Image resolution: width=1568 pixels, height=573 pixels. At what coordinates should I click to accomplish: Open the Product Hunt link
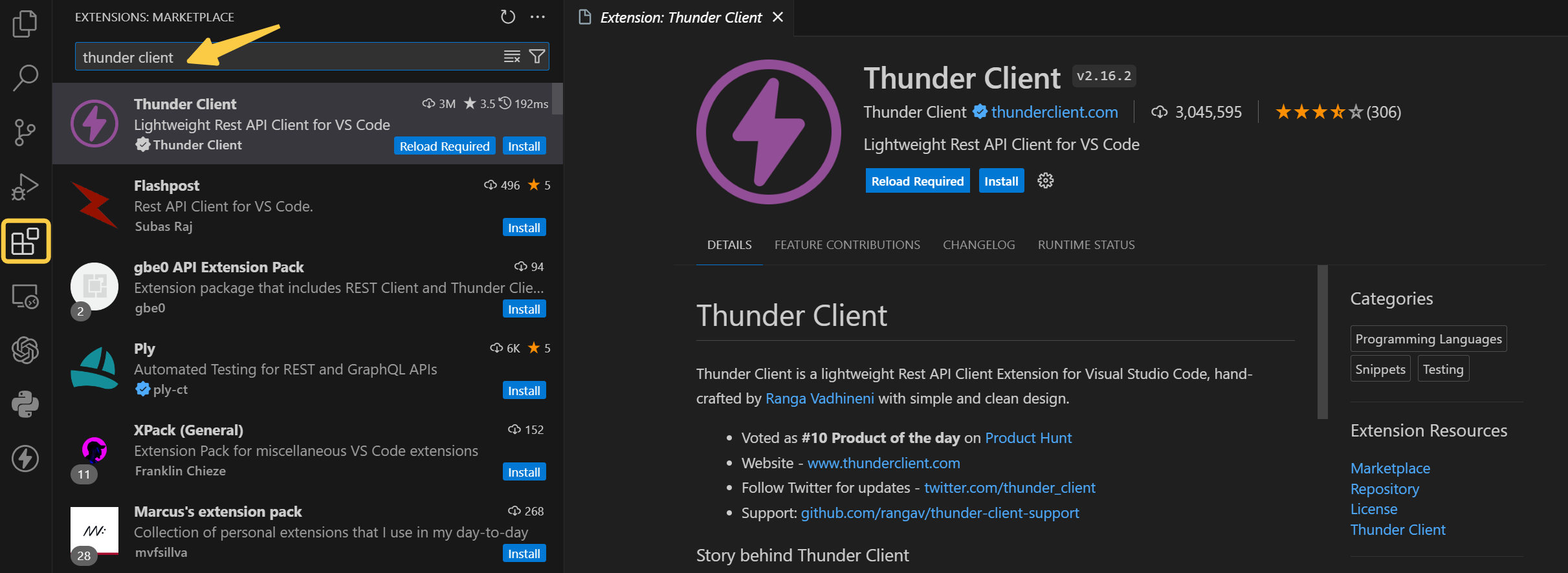tap(1028, 438)
